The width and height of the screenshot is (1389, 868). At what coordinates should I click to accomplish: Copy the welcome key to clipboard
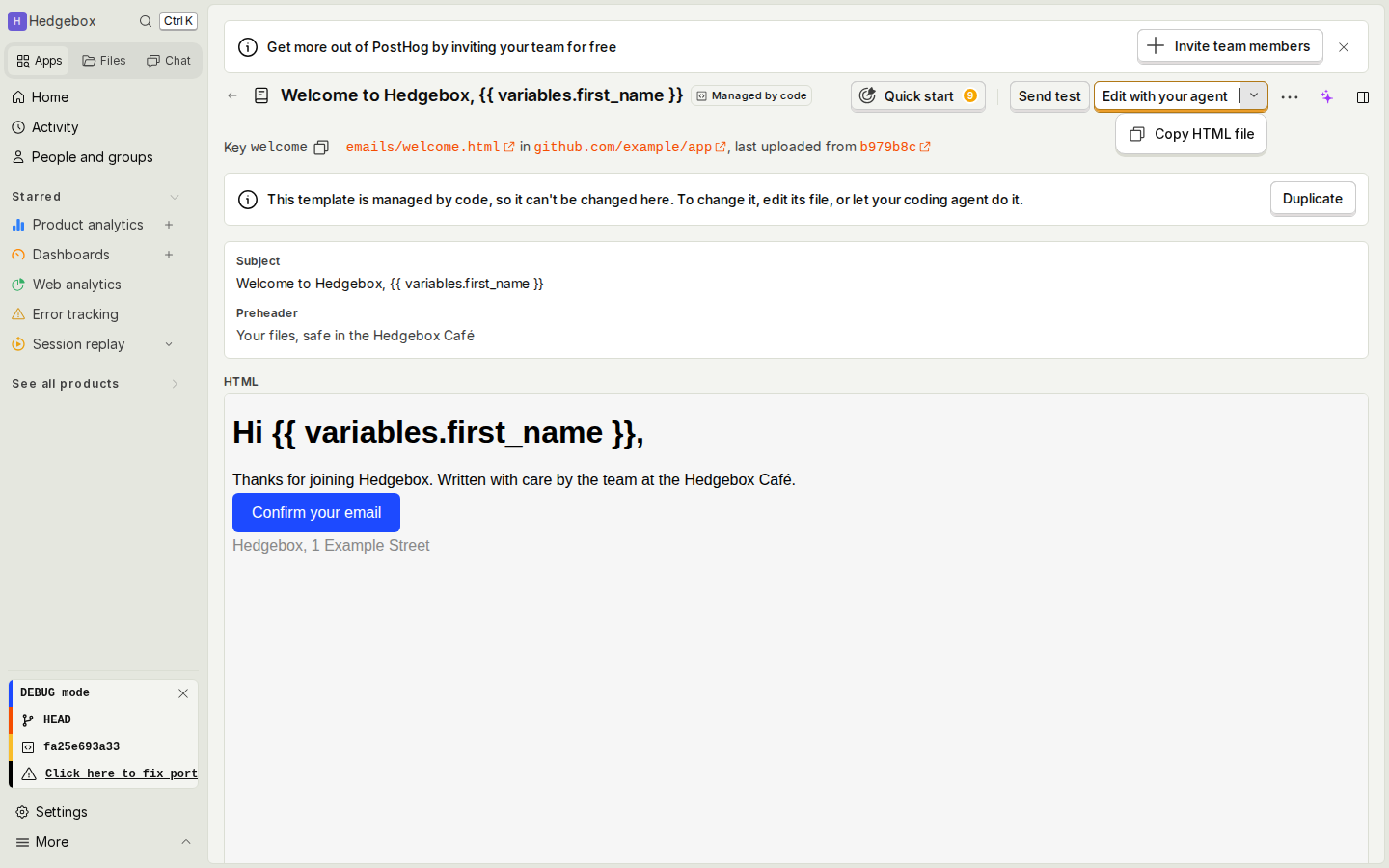[x=322, y=148]
